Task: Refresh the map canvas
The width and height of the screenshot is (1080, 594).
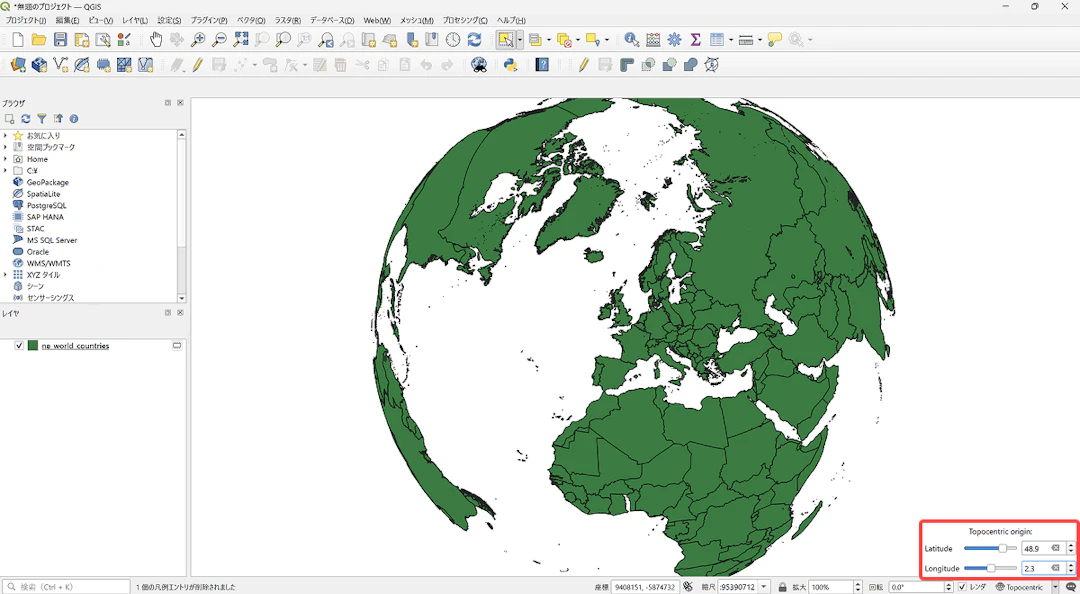Action: coord(474,40)
